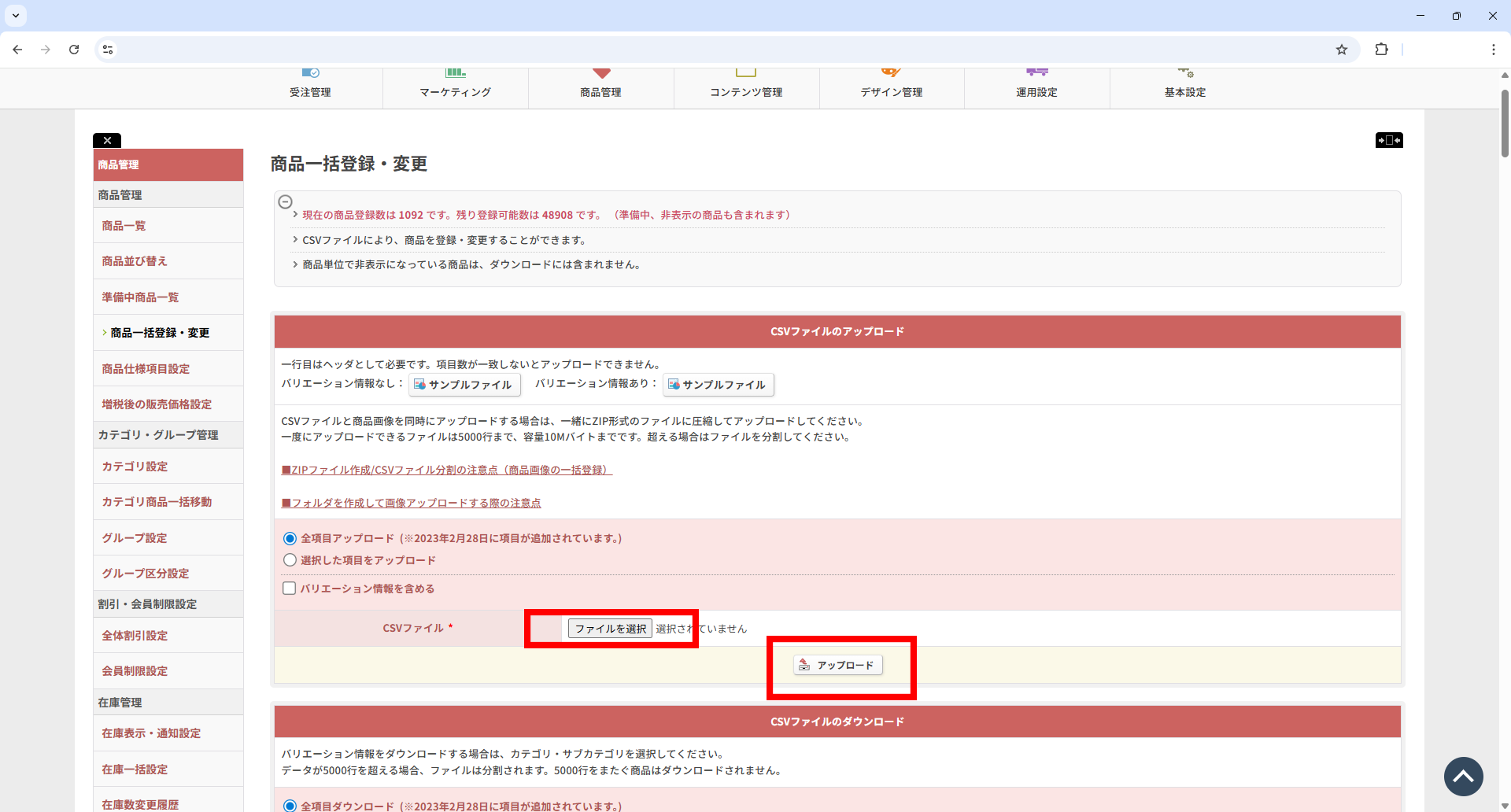Bookmark this page with star icon
This screenshot has width=1511, height=812.
tap(1342, 50)
